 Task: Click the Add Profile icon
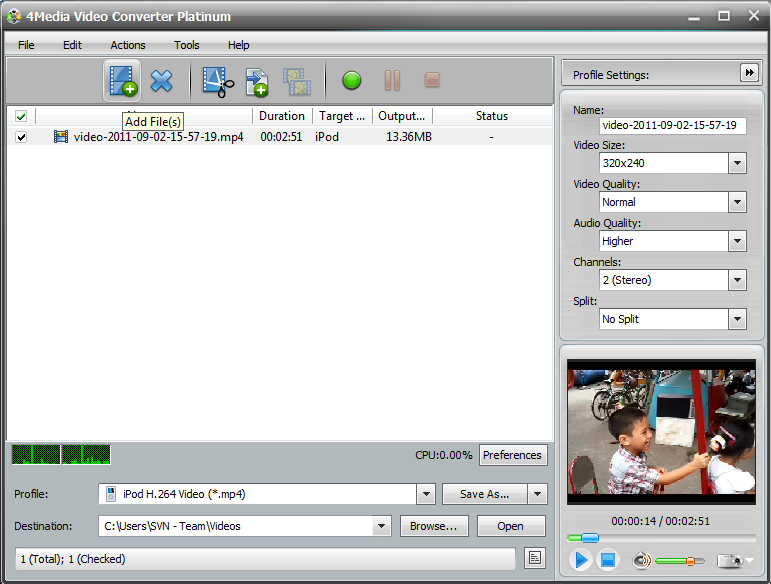pos(257,82)
